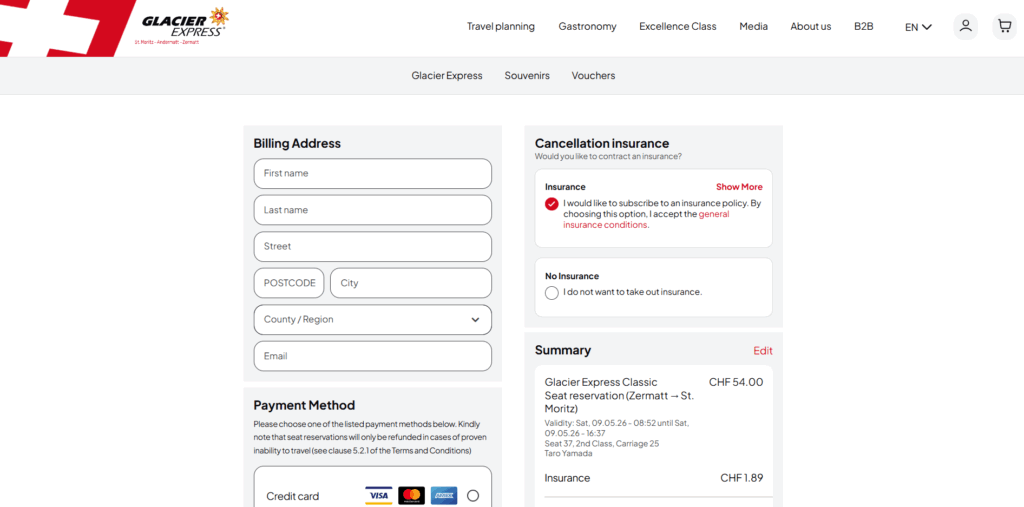Screen dimensions: 1024x507
Task: Click the Email input field
Action: (372, 356)
